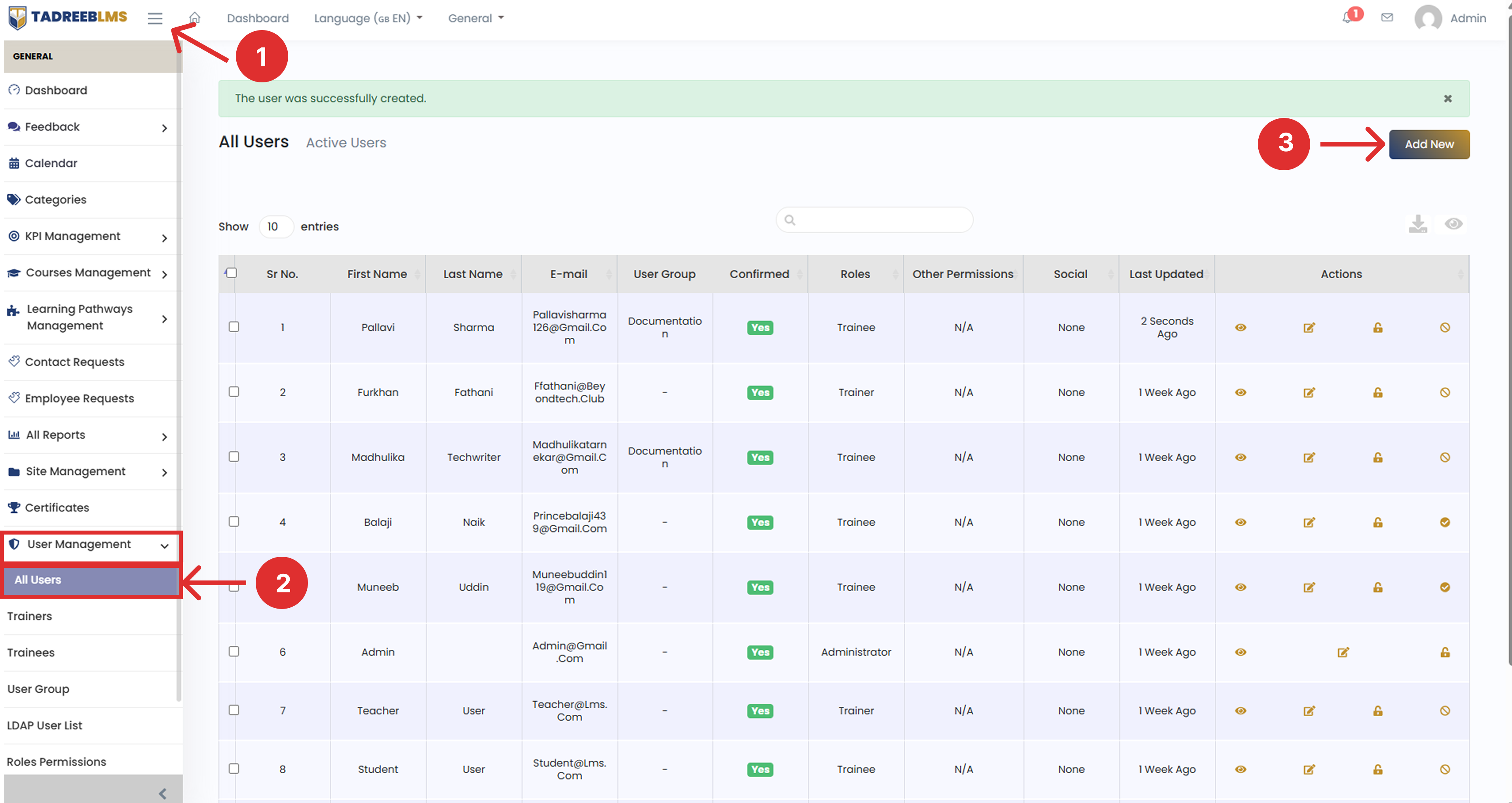Edit Student User's record
The height and width of the screenshot is (803, 1512).
(x=1309, y=770)
